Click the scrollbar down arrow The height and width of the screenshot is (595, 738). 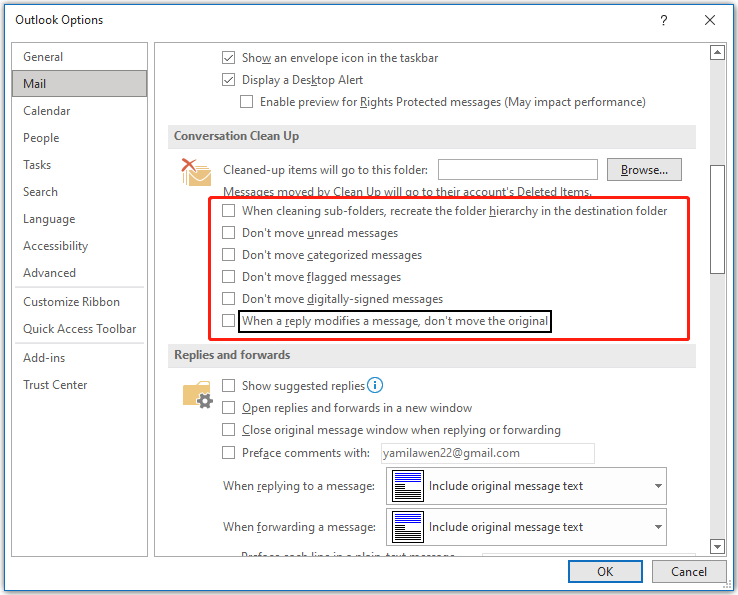point(716,546)
